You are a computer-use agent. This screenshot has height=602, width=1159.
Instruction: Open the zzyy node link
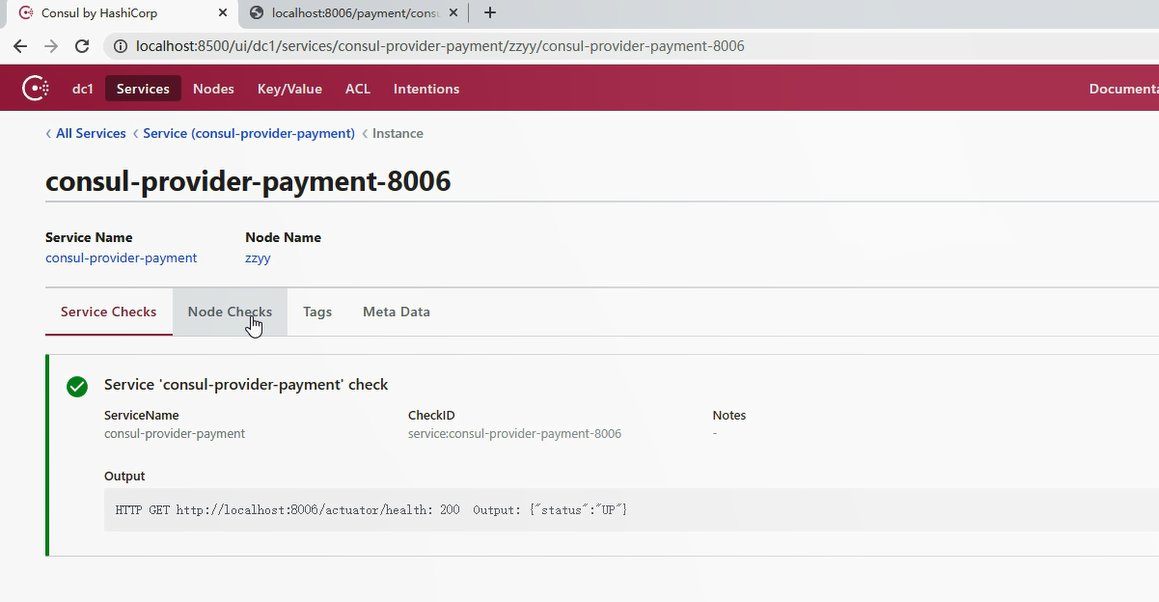click(258, 258)
